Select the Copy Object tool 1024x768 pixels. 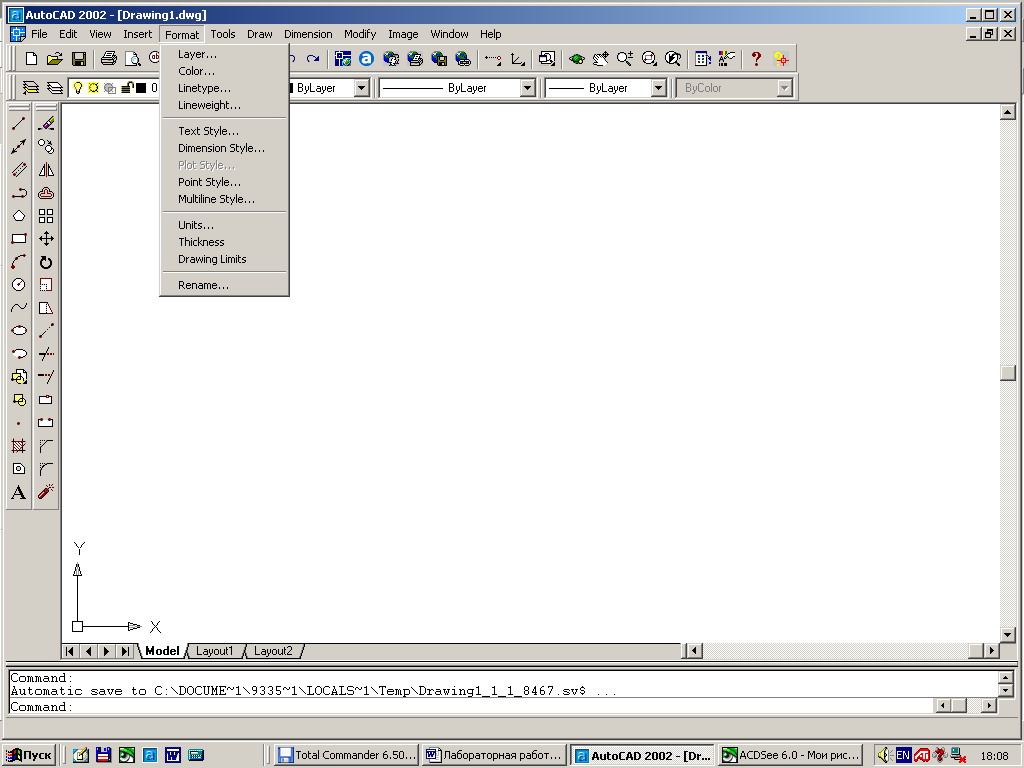(46, 147)
